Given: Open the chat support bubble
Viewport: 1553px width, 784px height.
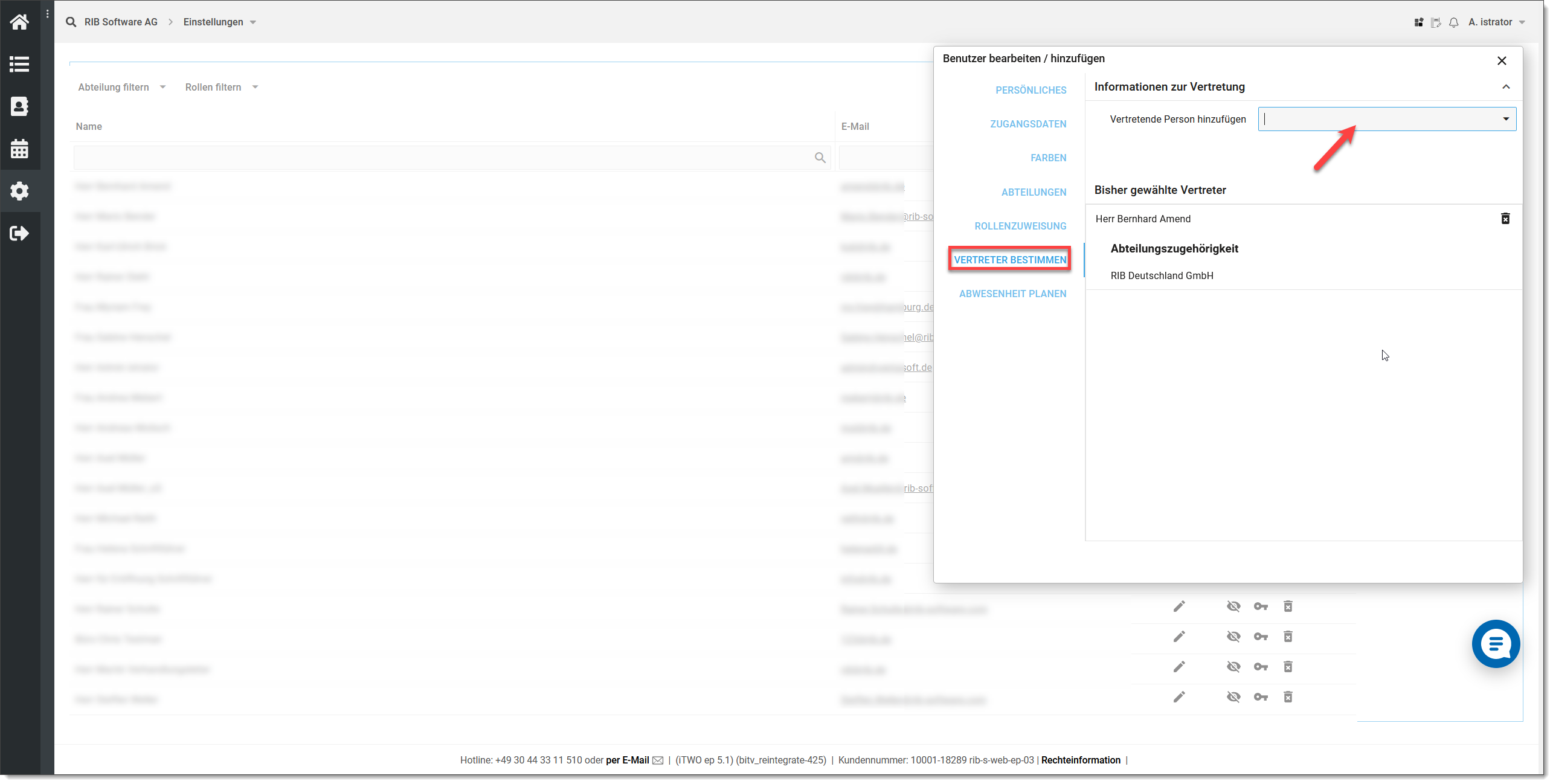Looking at the screenshot, I should pos(1496,644).
